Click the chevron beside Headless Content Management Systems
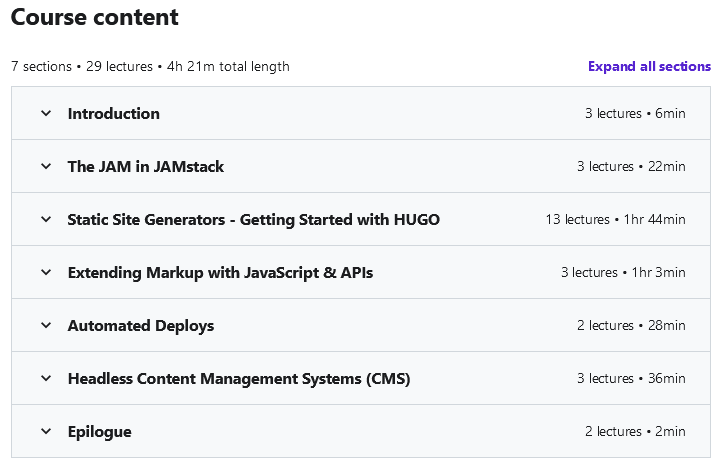The width and height of the screenshot is (715, 467). (x=46, y=378)
